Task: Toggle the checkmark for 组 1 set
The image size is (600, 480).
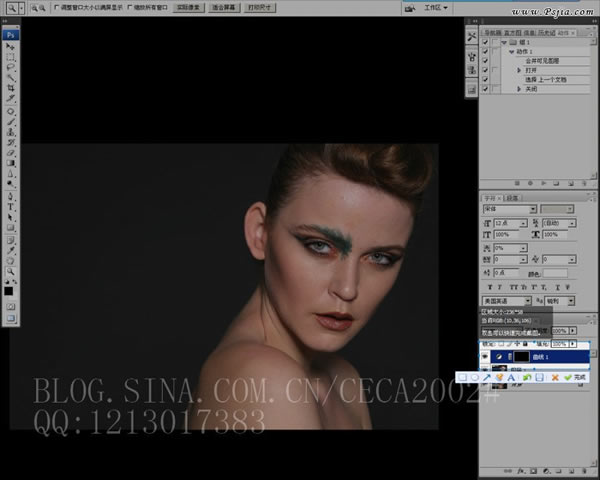Action: (485, 42)
